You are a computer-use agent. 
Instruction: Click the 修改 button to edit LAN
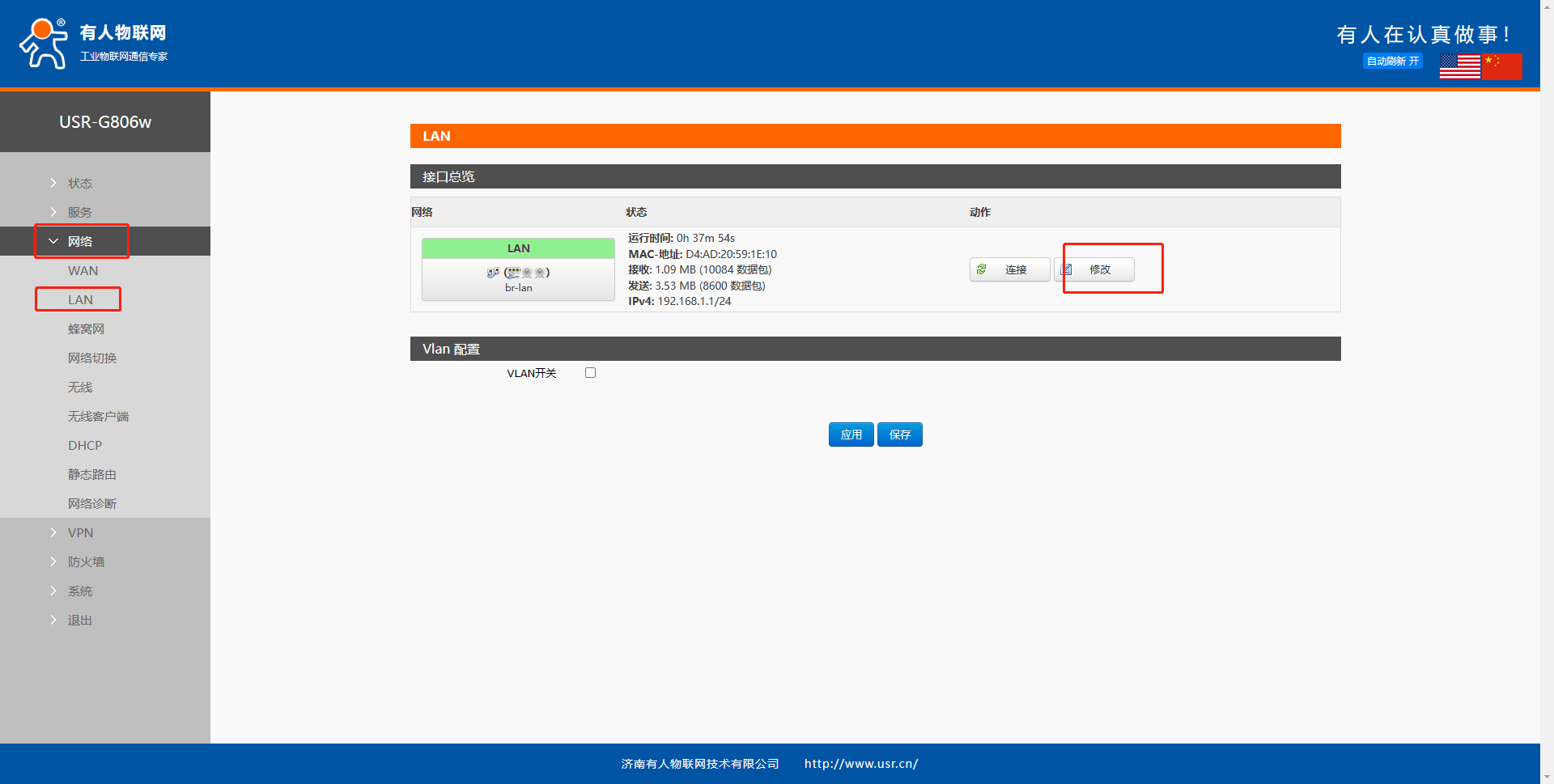click(1094, 269)
